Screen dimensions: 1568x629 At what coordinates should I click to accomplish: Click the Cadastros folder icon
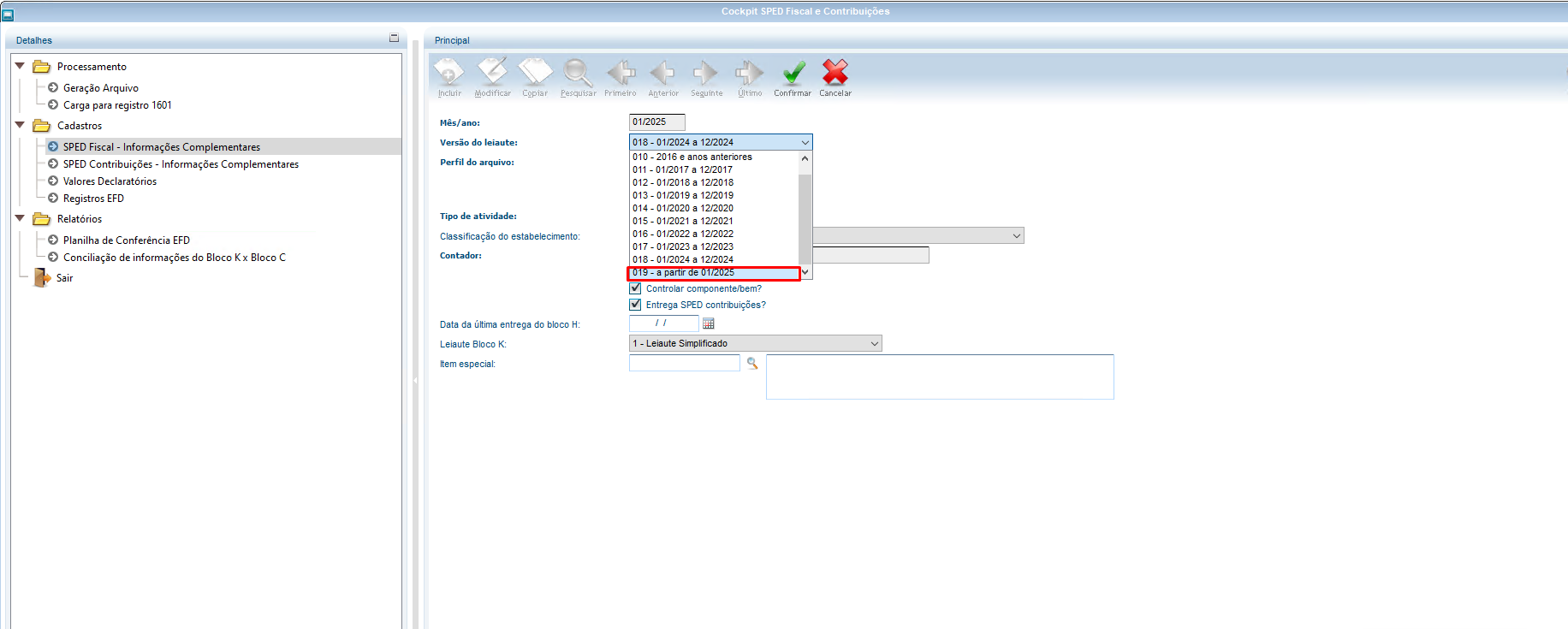click(41, 126)
